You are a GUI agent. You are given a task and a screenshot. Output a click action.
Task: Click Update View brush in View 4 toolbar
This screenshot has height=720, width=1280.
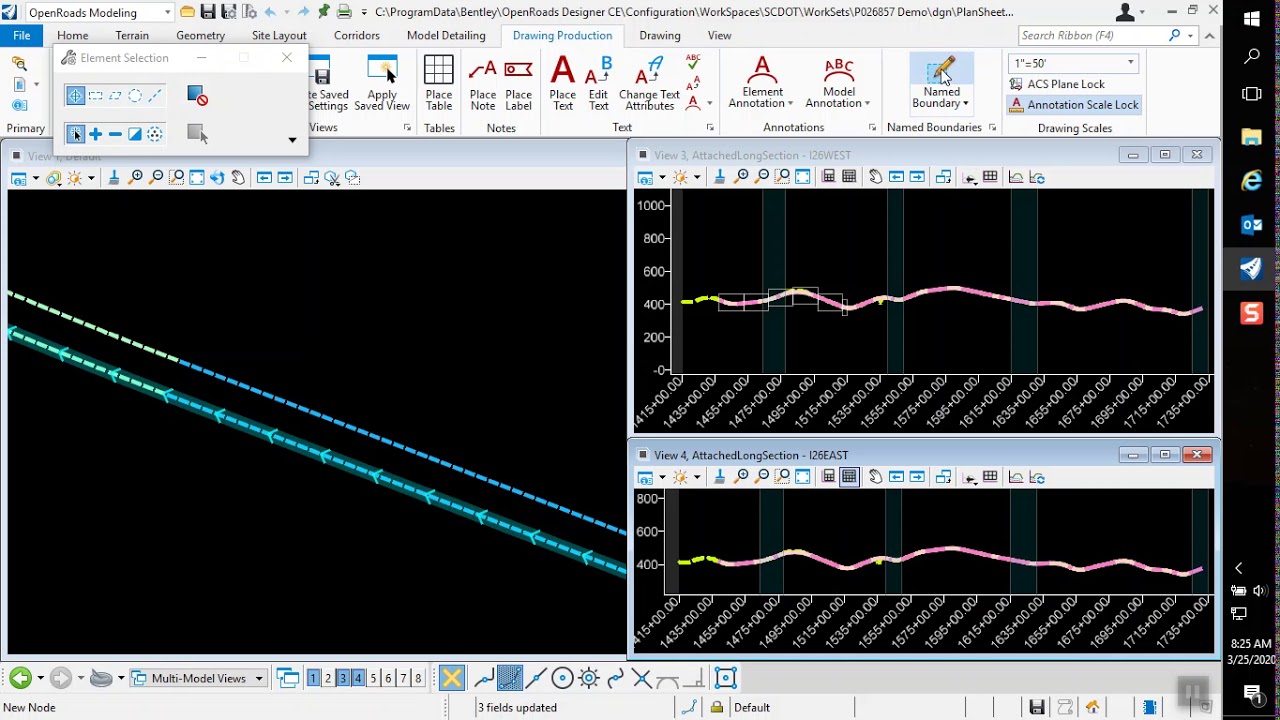(x=719, y=477)
